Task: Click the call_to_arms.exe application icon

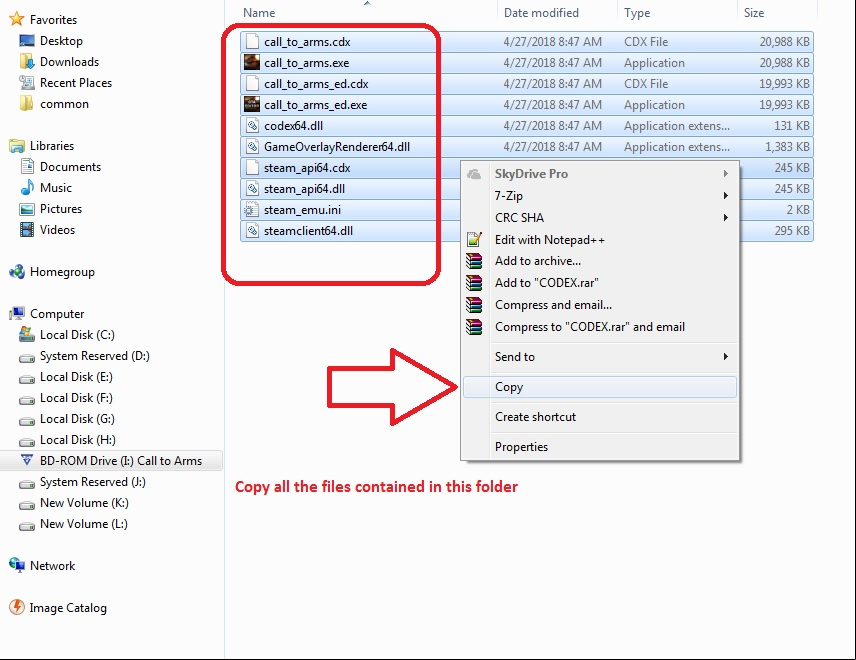Action: point(252,62)
